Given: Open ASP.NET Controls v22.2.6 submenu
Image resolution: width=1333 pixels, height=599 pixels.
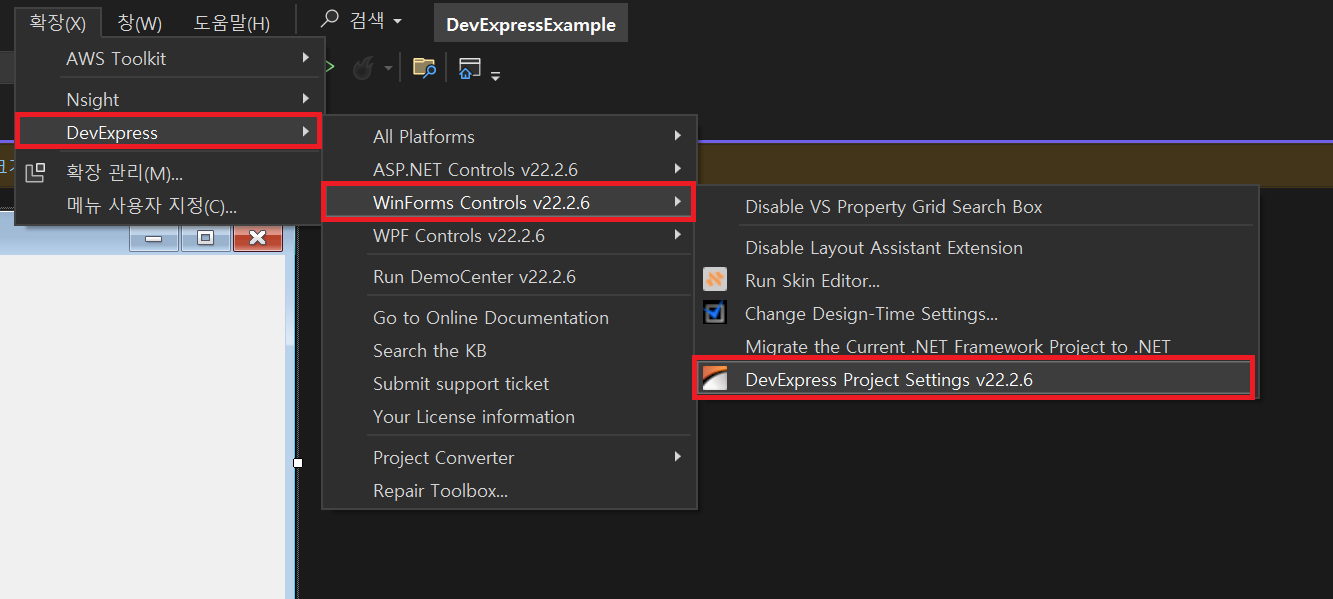Looking at the screenshot, I should (x=509, y=170).
